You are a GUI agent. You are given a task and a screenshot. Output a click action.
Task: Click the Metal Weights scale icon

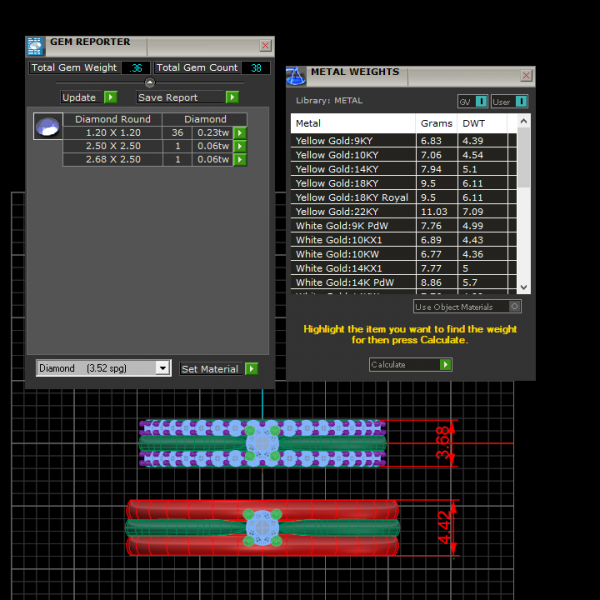(x=296, y=77)
